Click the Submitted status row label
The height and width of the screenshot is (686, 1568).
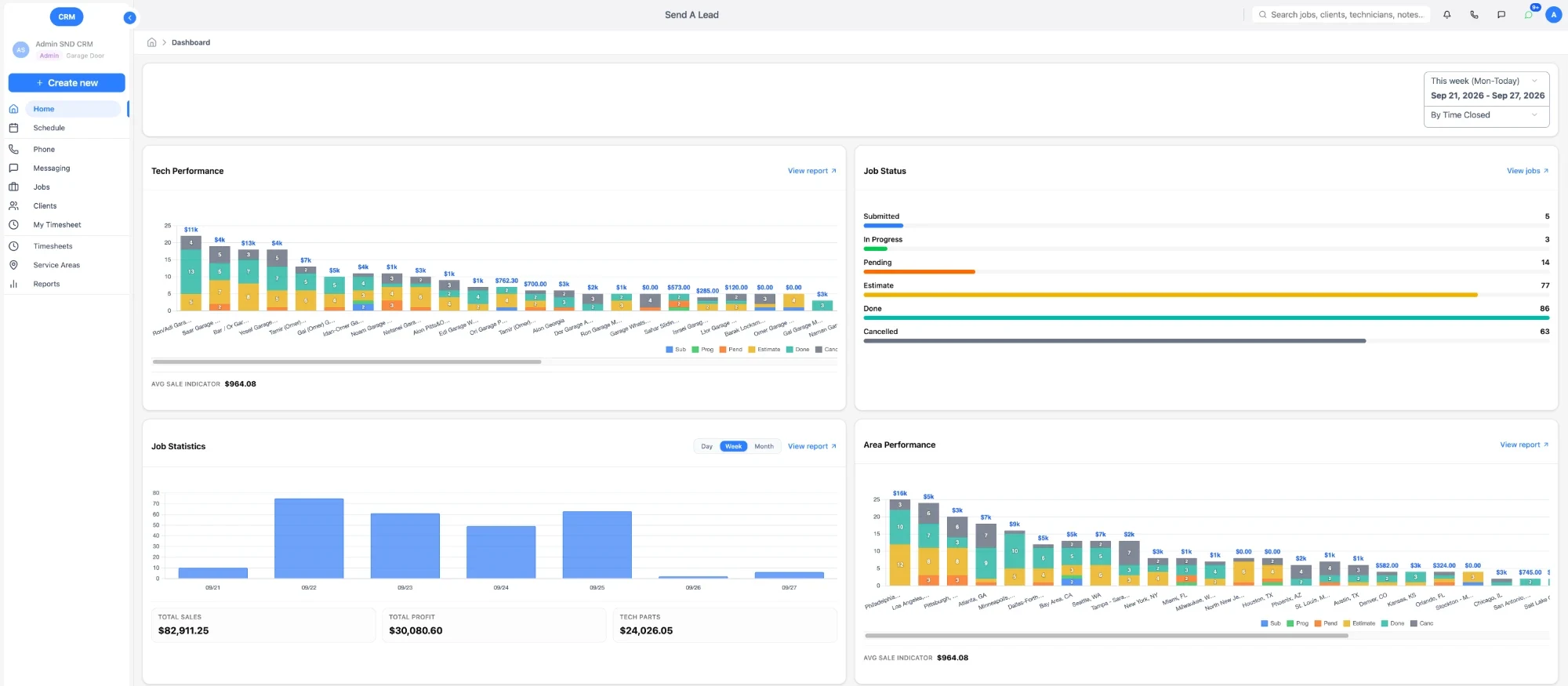click(881, 216)
